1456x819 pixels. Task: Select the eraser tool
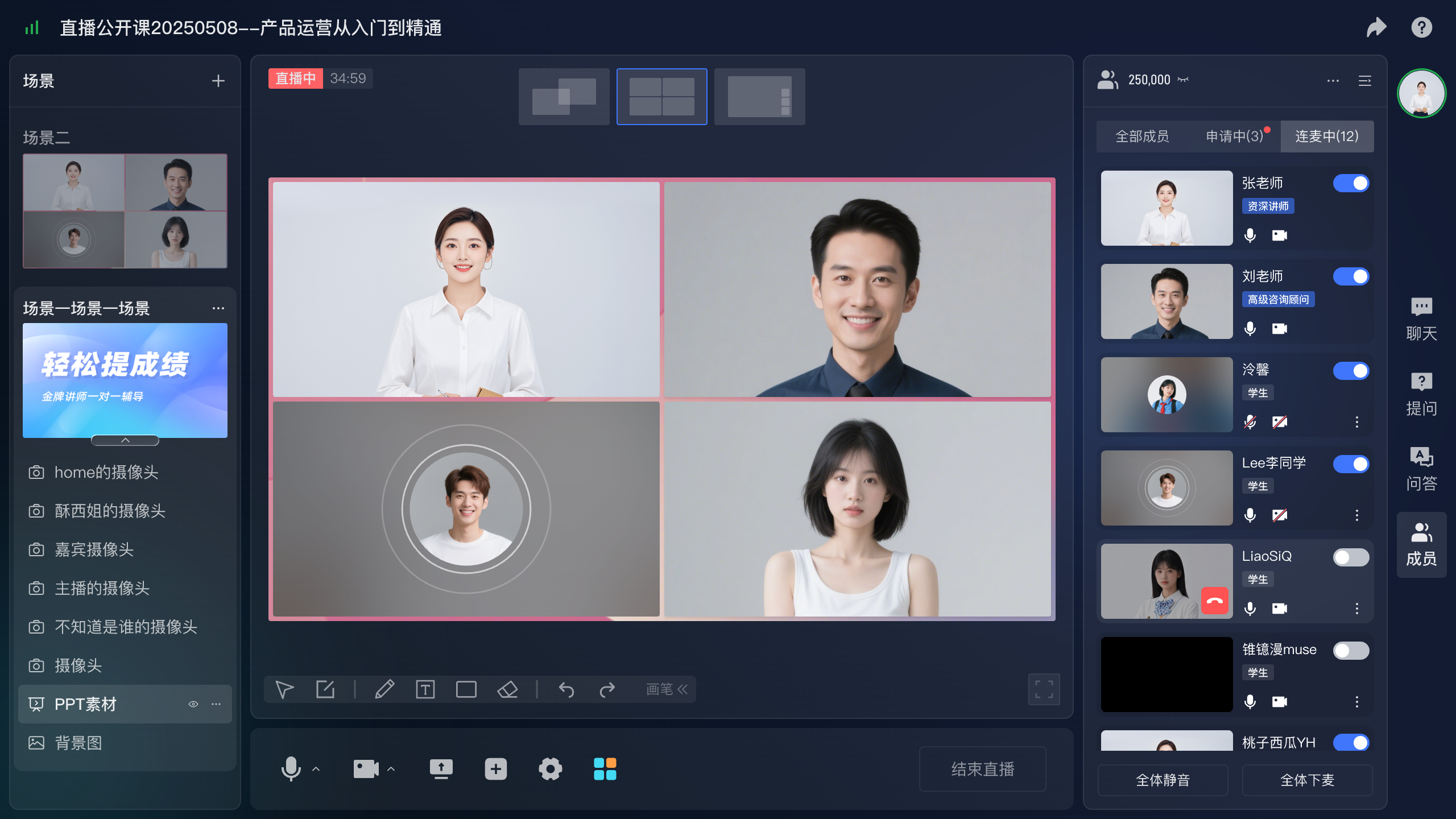(x=507, y=689)
